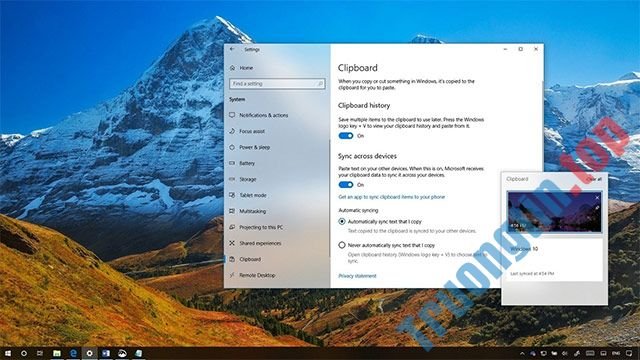Image resolution: width=640 pixels, height=360 pixels.
Task: Click the Remote Desktop sidebar icon
Action: [232, 275]
